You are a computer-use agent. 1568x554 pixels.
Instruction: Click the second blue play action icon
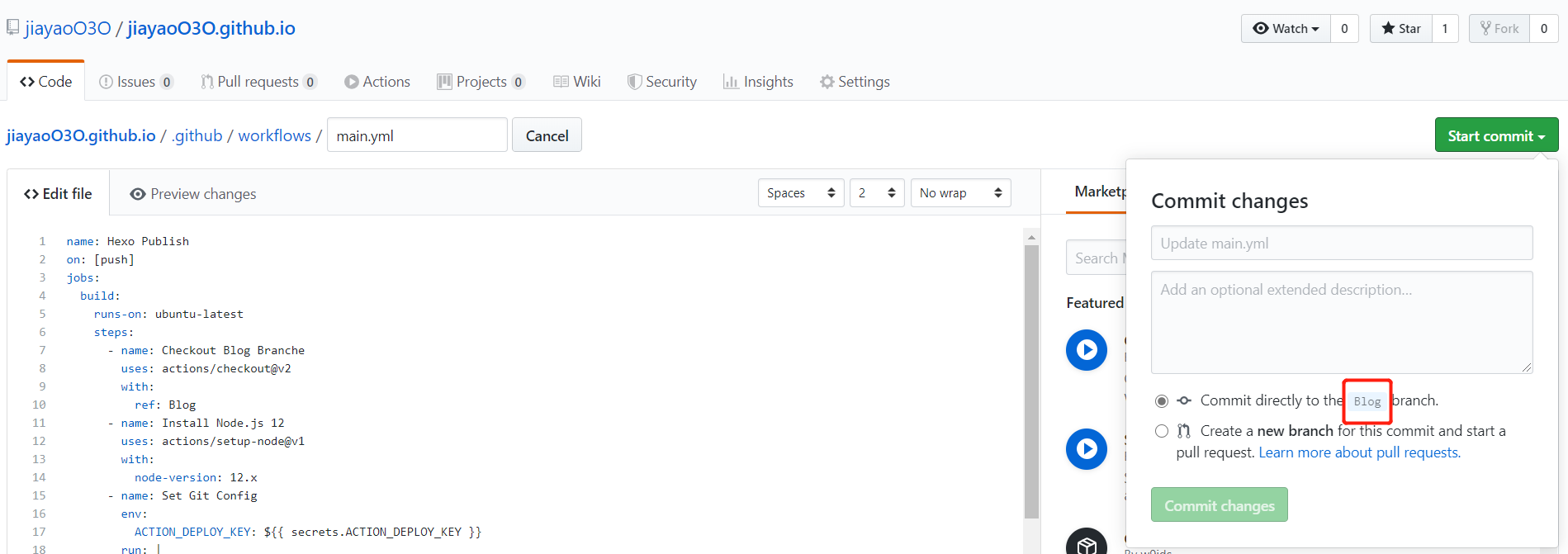pyautogui.click(x=1087, y=449)
